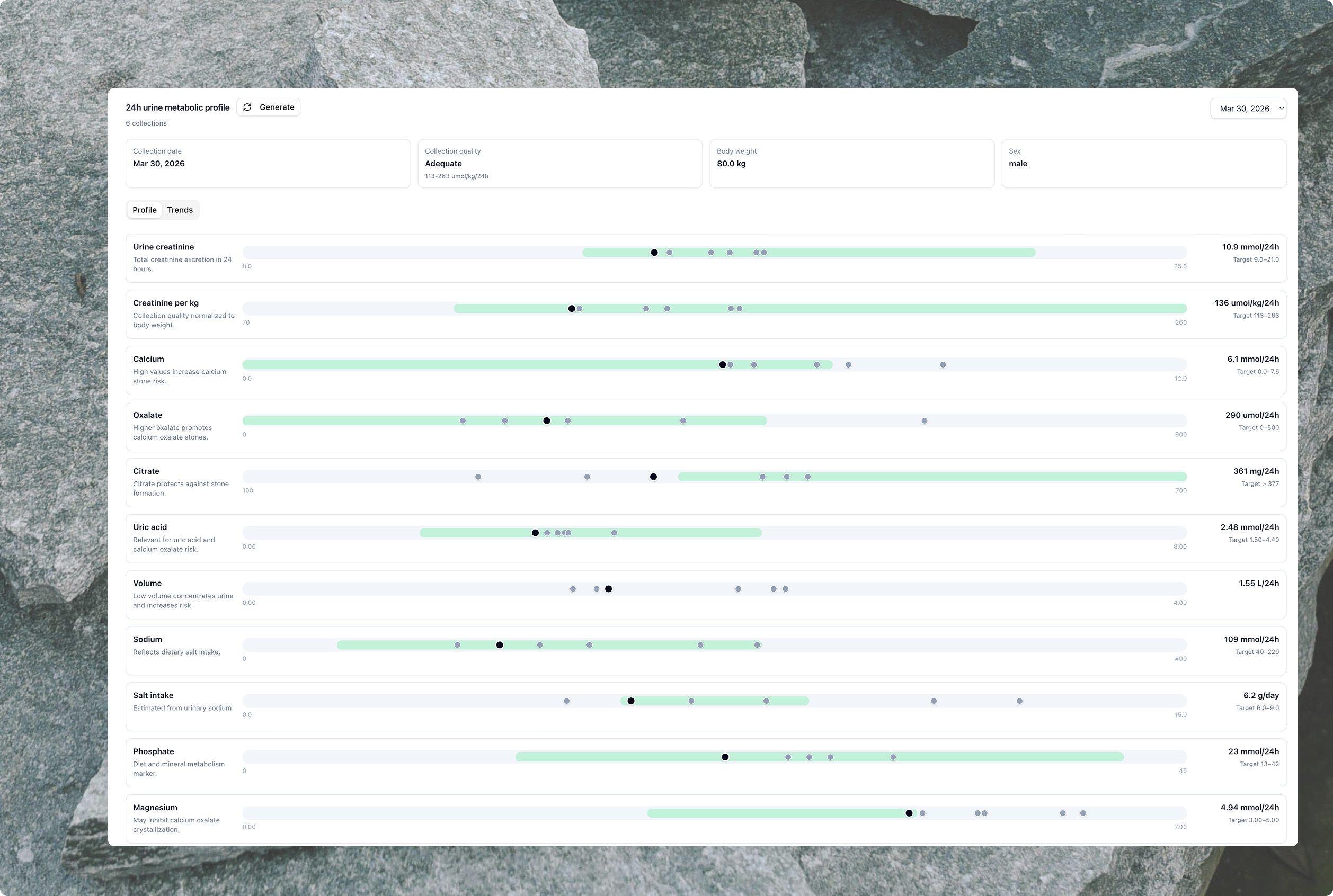The image size is (1333, 896).
Task: Click the 'Urine creatinine' row label
Action: (164, 247)
